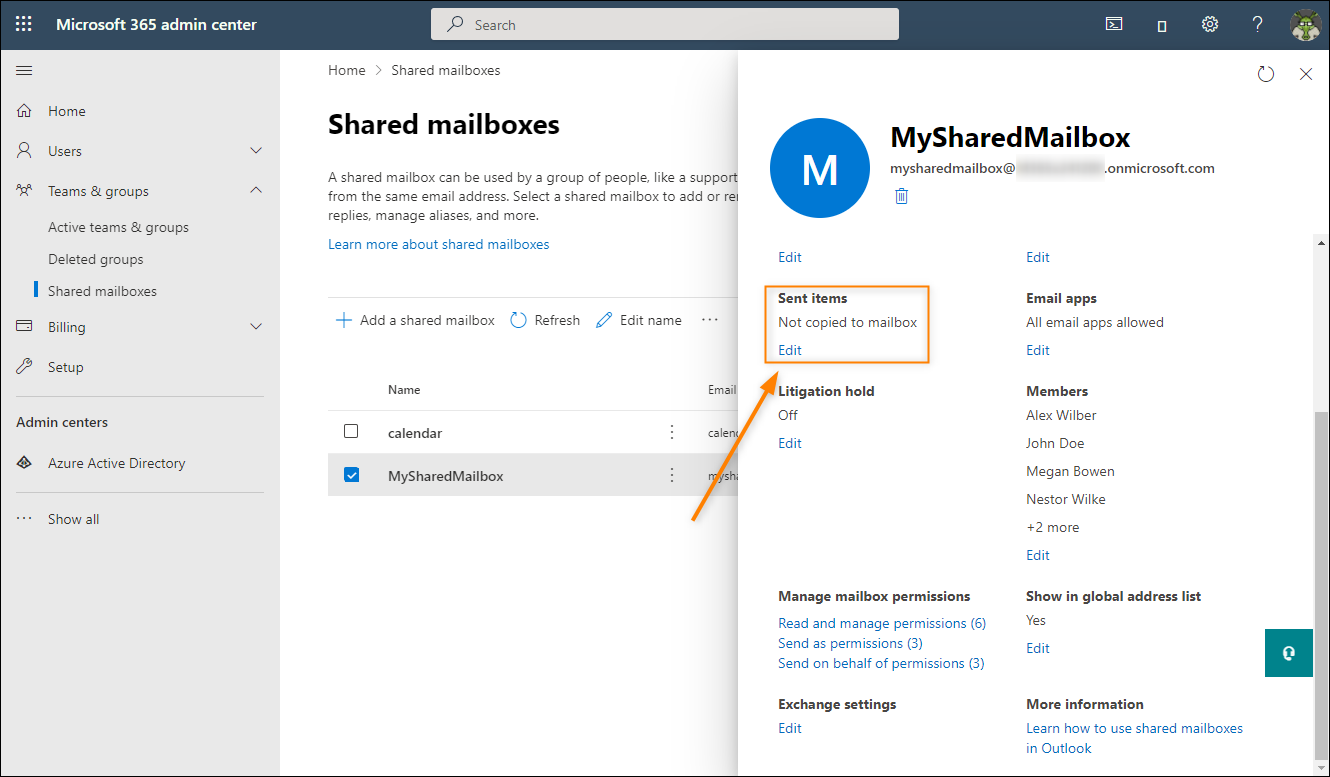The height and width of the screenshot is (777, 1330).
Task: Click the Azure Active Directory icon
Action: click(25, 463)
